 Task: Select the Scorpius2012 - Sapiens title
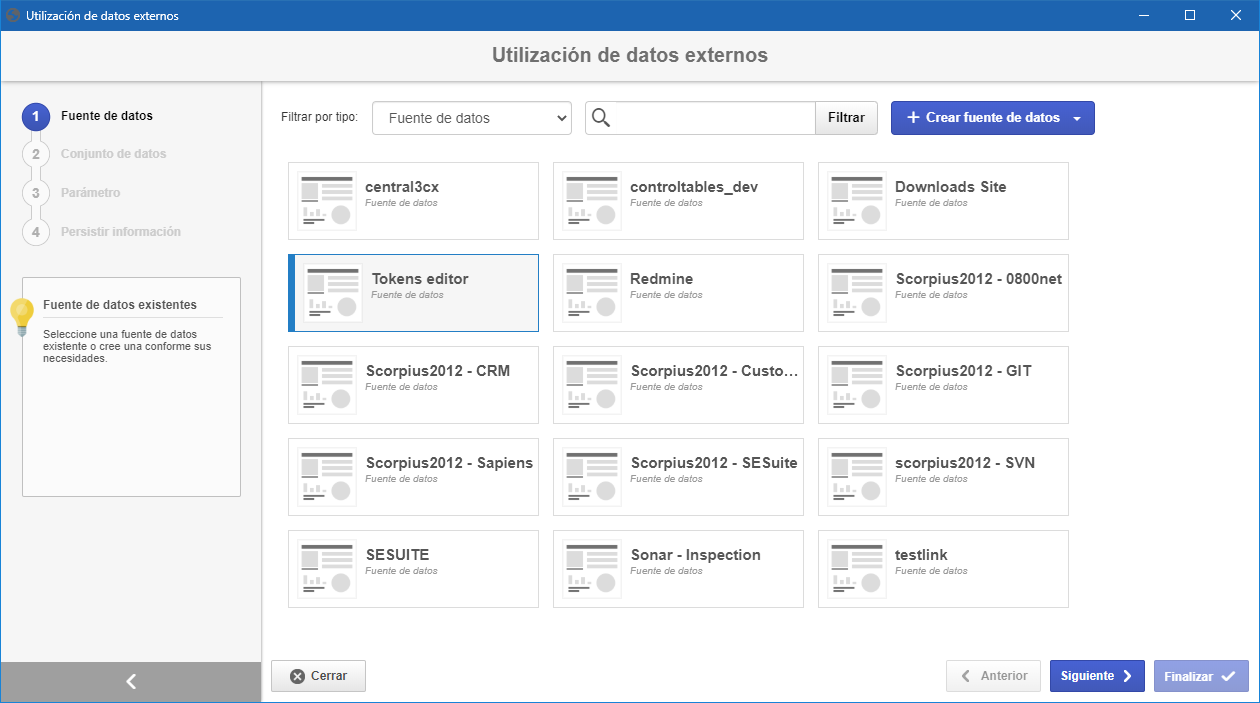pos(449,463)
